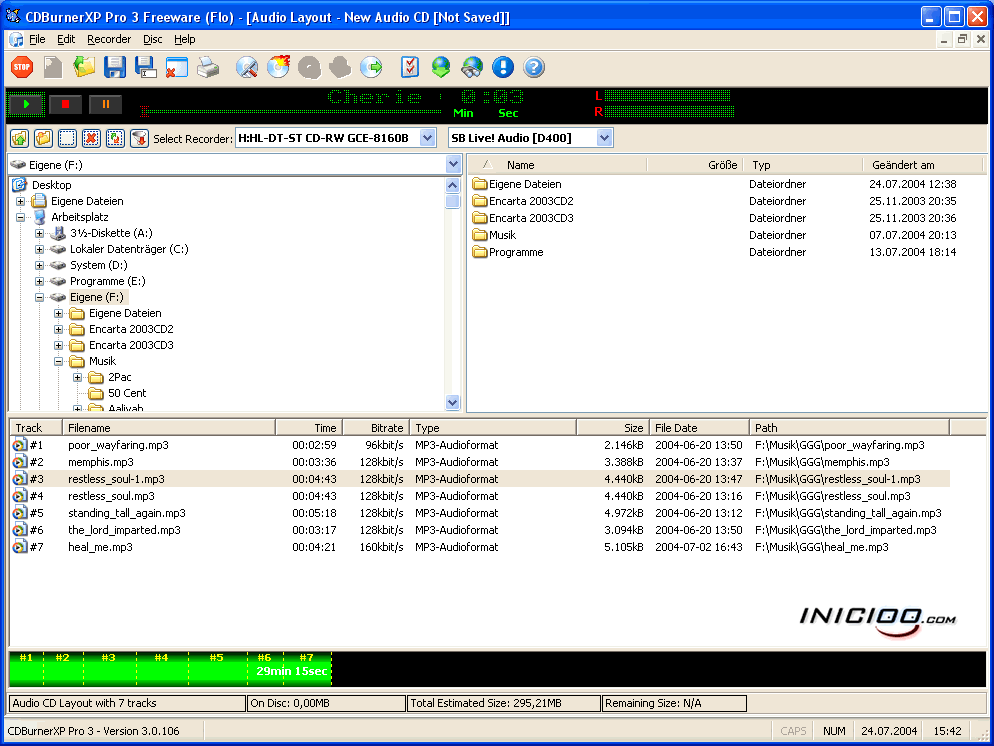This screenshot has height=746, width=994.
Task: Open a layout with the green-arrow folder icon
Action: point(84,67)
